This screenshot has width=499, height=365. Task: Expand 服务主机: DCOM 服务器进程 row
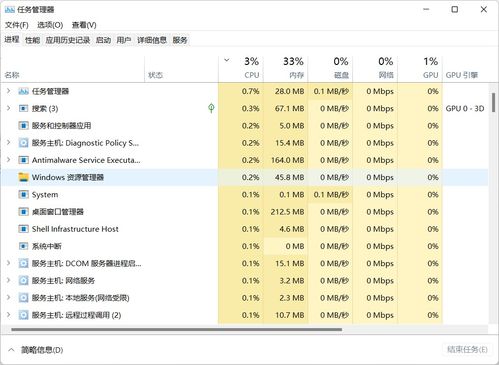(x=9, y=263)
